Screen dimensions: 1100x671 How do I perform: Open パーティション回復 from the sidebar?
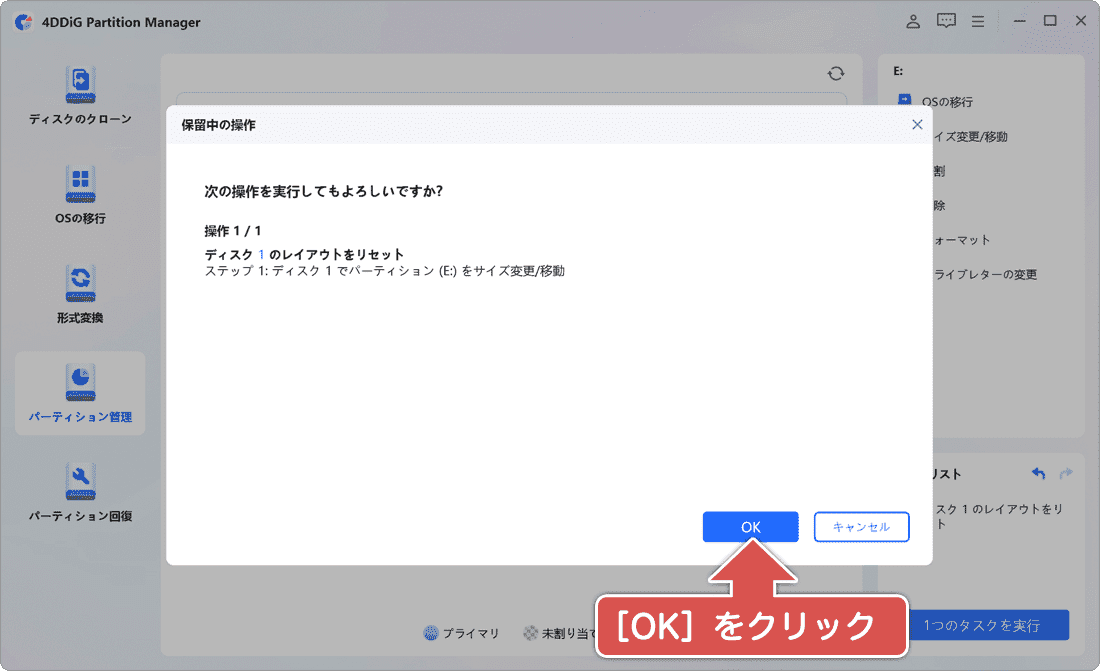coord(80,490)
